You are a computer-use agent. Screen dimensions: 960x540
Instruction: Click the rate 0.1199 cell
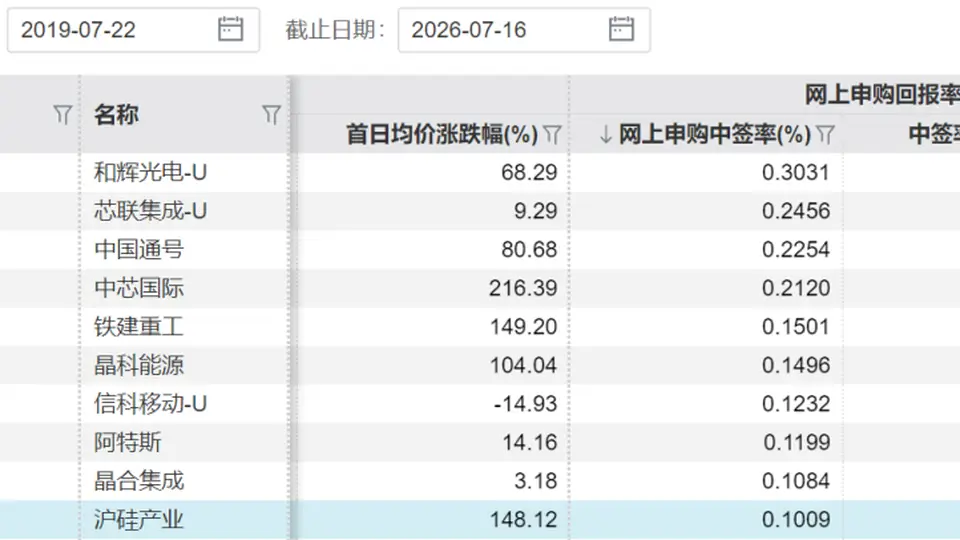coord(797,442)
